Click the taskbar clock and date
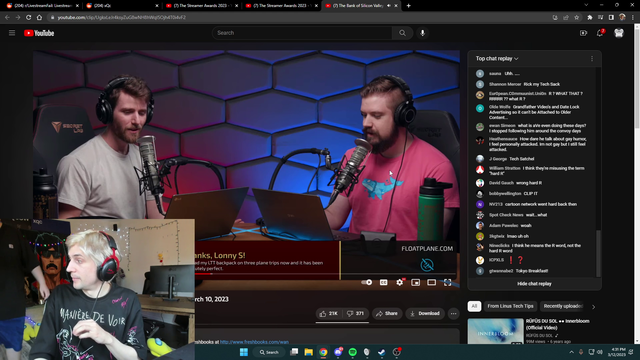The width and height of the screenshot is (640, 360). (618, 352)
